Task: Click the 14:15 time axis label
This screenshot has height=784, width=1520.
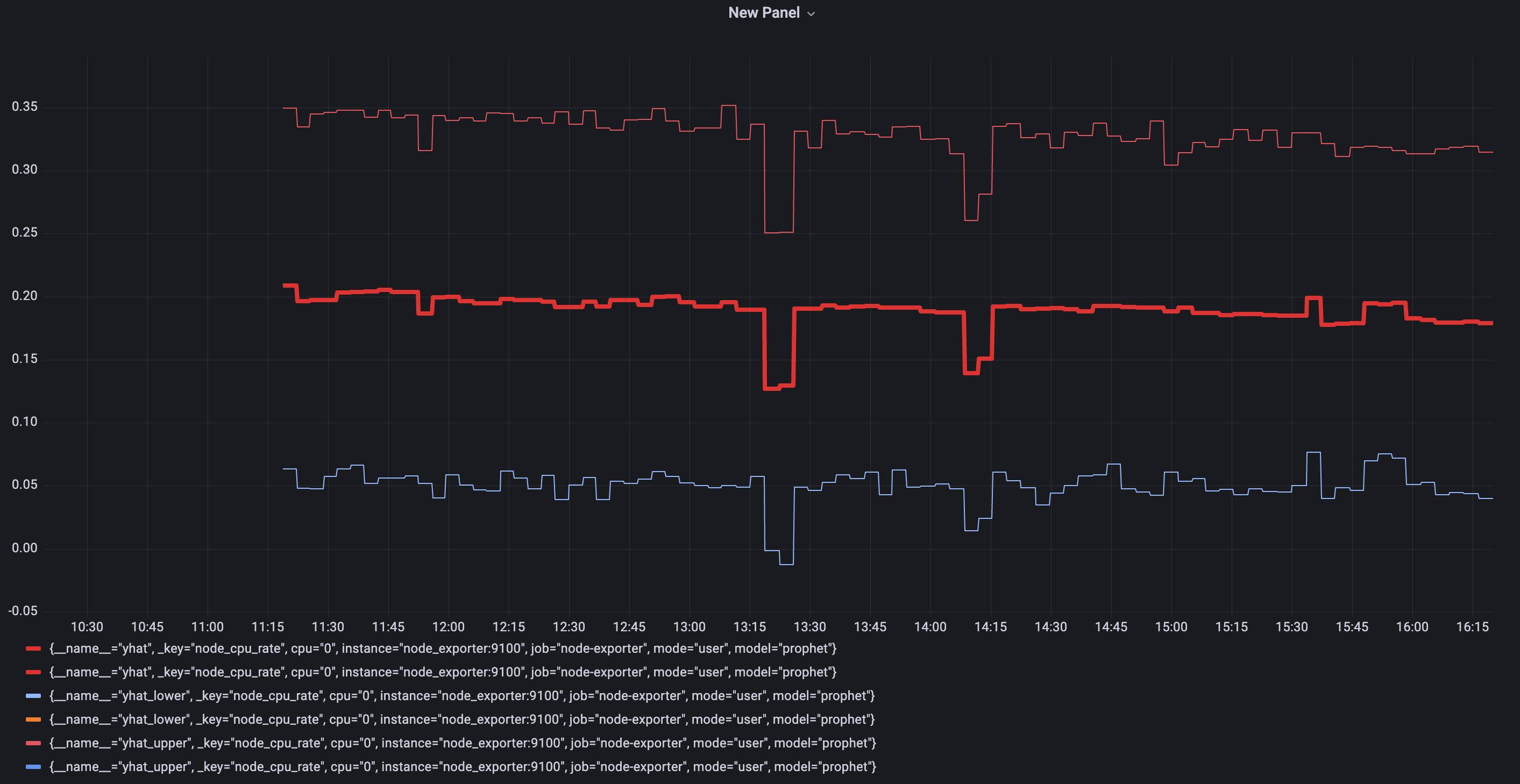Action: (991, 627)
